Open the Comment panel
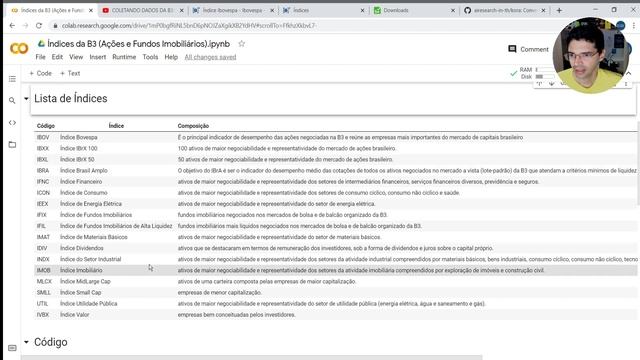640x360 pixels. click(528, 49)
